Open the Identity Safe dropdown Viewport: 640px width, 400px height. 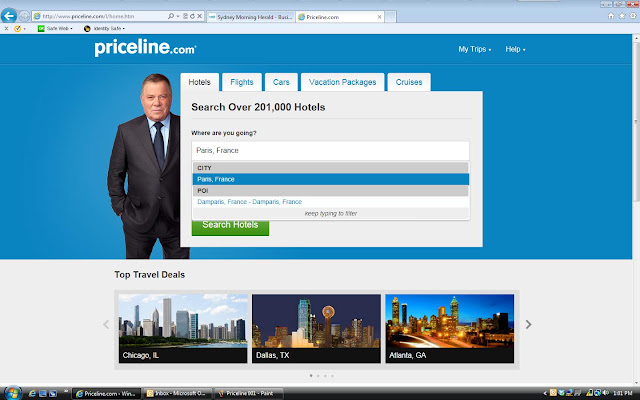[x=104, y=29]
